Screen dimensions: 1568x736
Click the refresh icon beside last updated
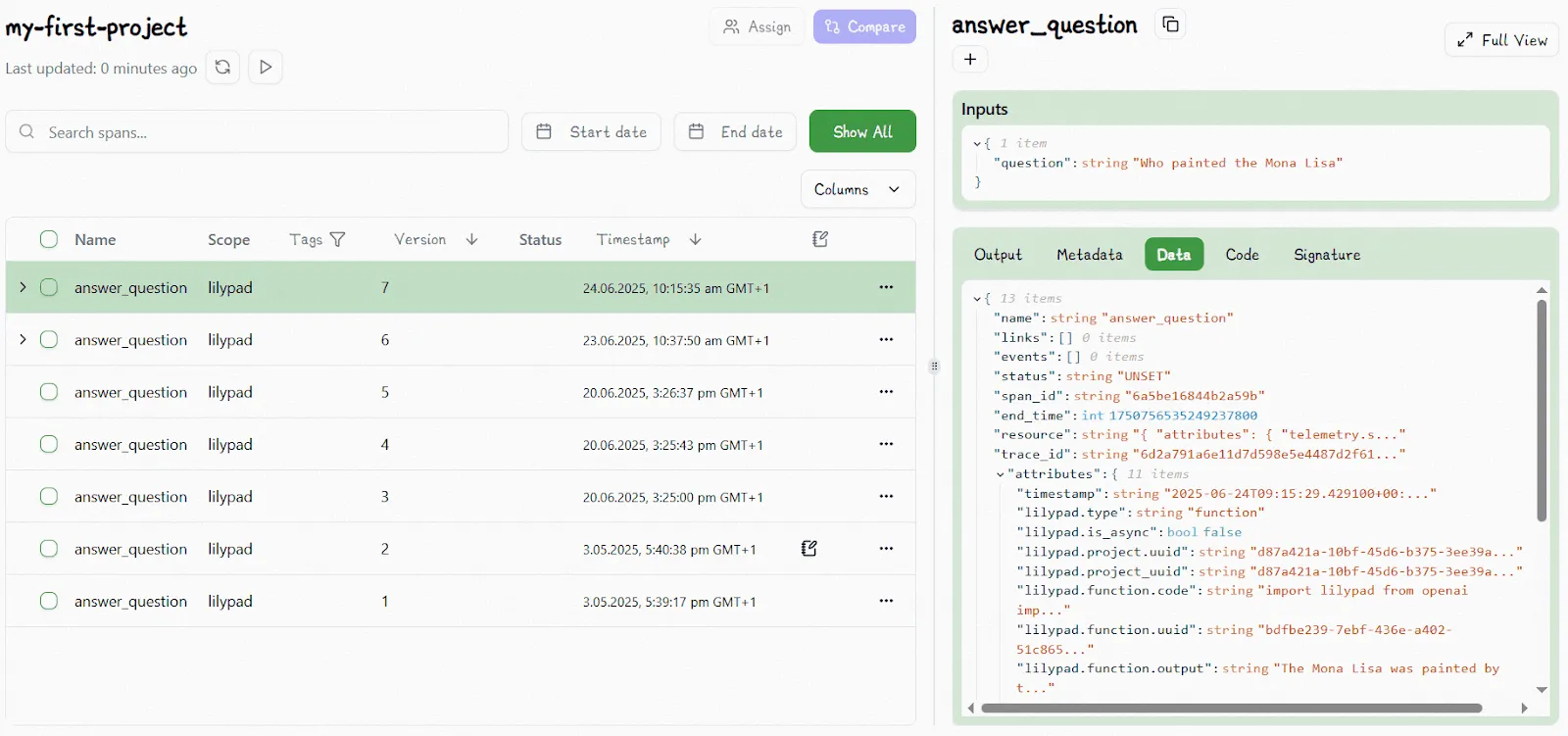(222, 68)
